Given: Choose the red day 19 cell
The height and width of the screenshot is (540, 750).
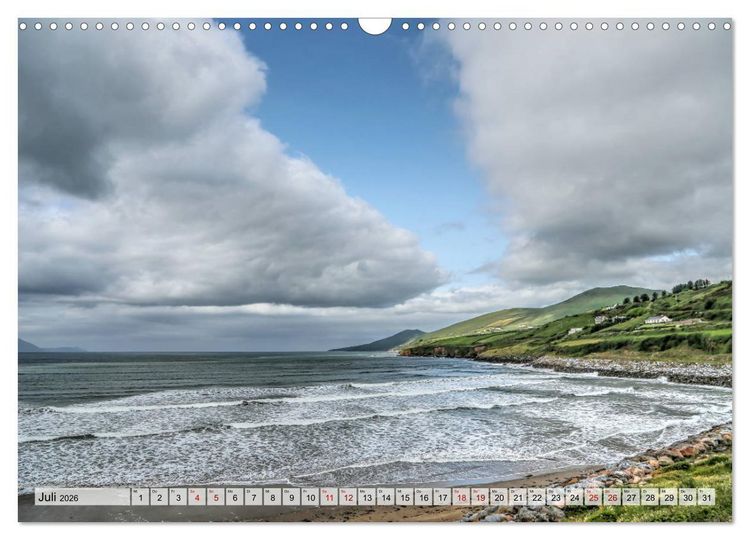Looking at the screenshot, I should point(480,496).
